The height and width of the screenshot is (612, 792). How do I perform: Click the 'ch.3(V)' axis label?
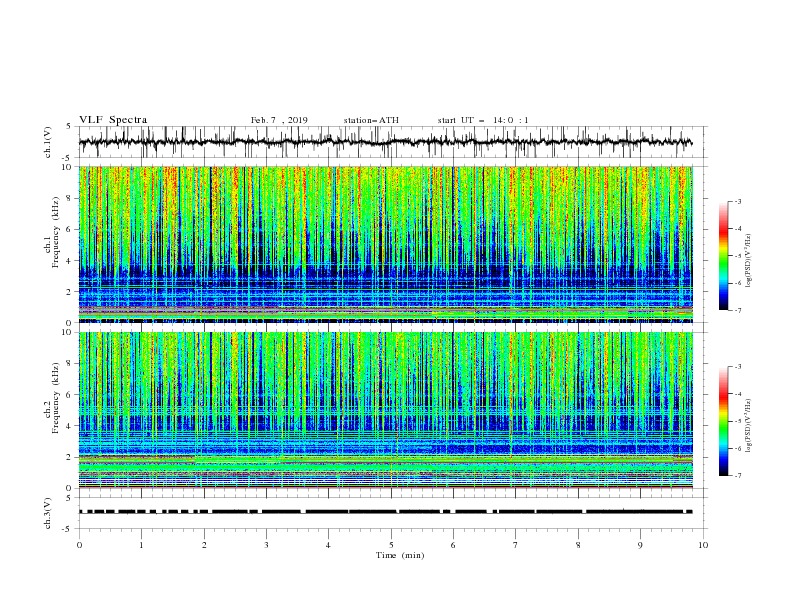pos(48,513)
